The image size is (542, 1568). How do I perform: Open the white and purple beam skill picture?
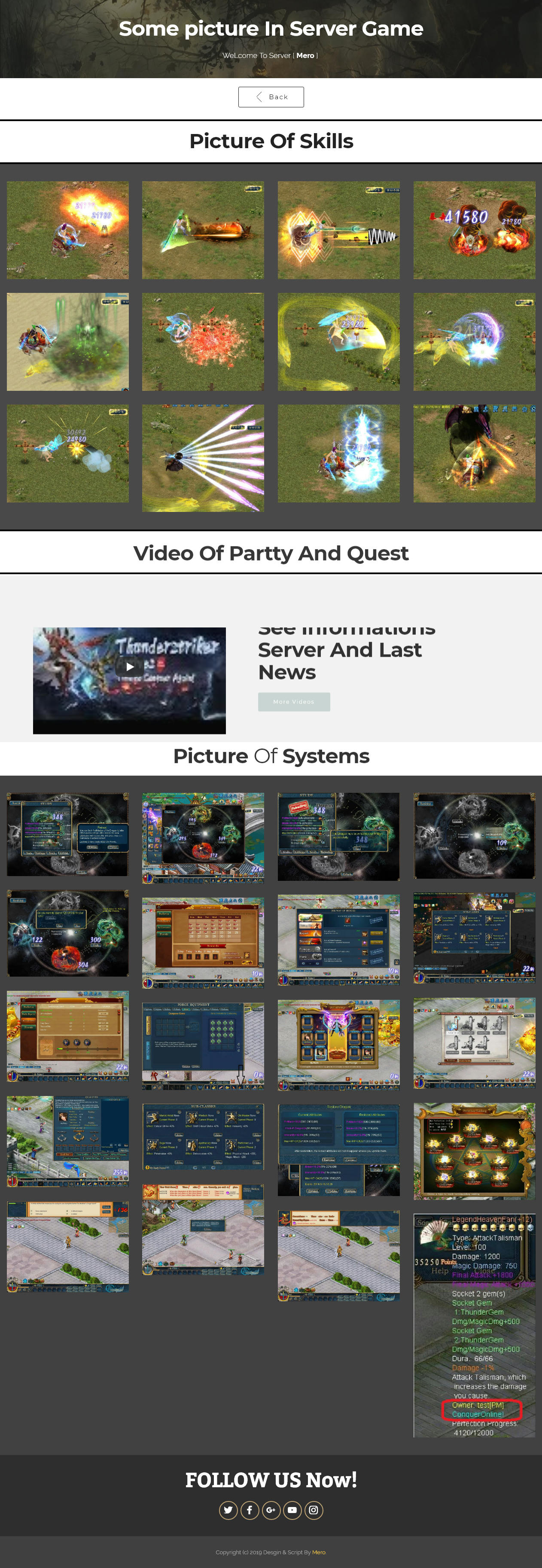(203, 458)
